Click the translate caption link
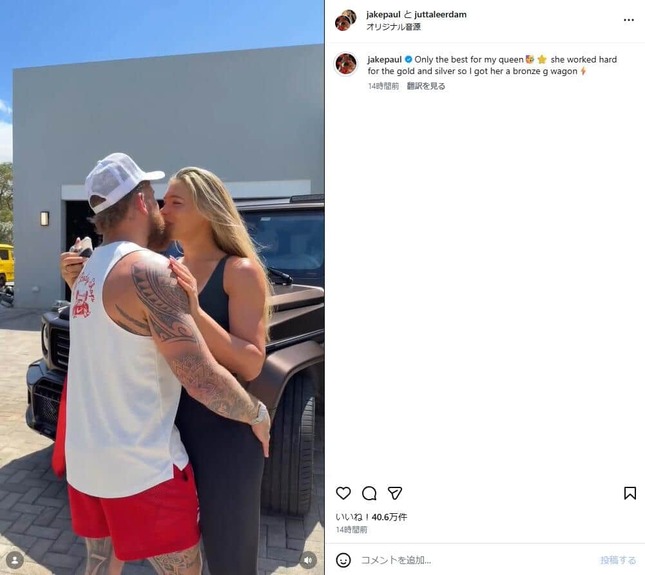The width and height of the screenshot is (645, 575). click(426, 86)
